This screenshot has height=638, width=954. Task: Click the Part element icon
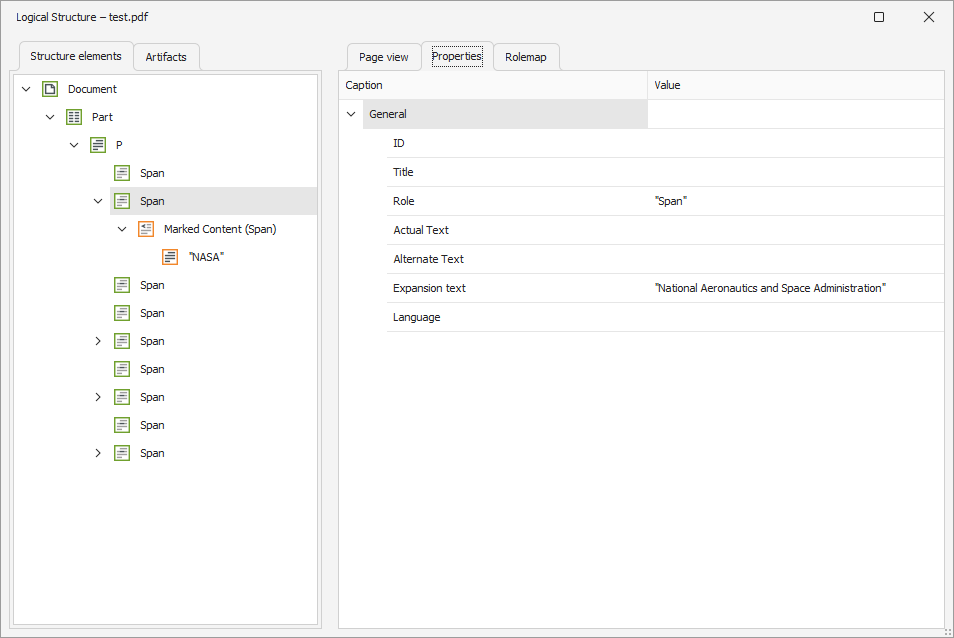[74, 117]
